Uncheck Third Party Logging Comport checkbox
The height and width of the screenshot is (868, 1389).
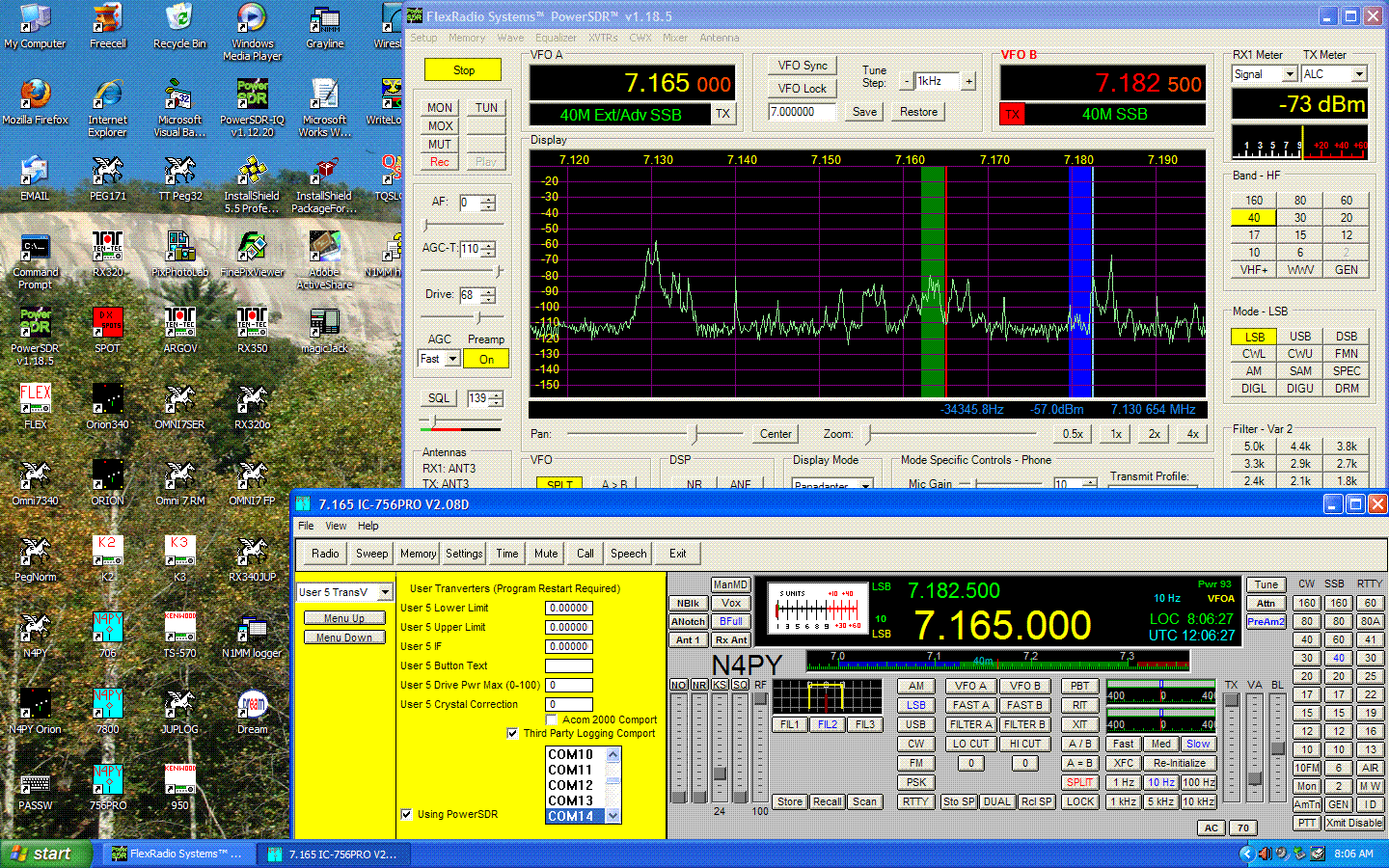click(512, 733)
